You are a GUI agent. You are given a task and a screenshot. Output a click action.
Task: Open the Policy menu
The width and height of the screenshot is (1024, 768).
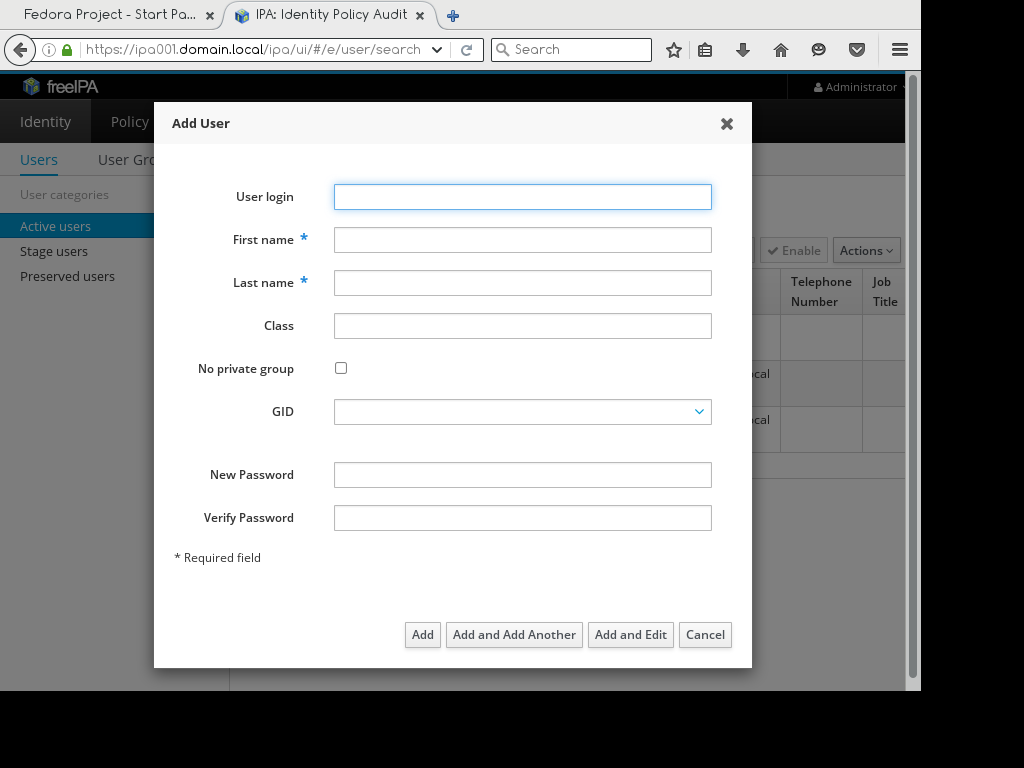[x=129, y=121]
